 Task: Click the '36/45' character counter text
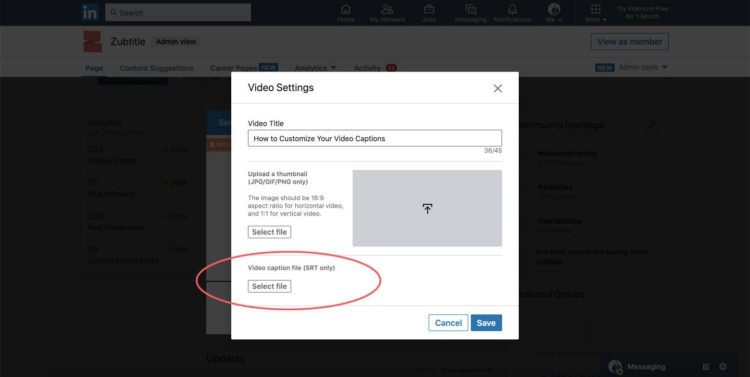(493, 151)
